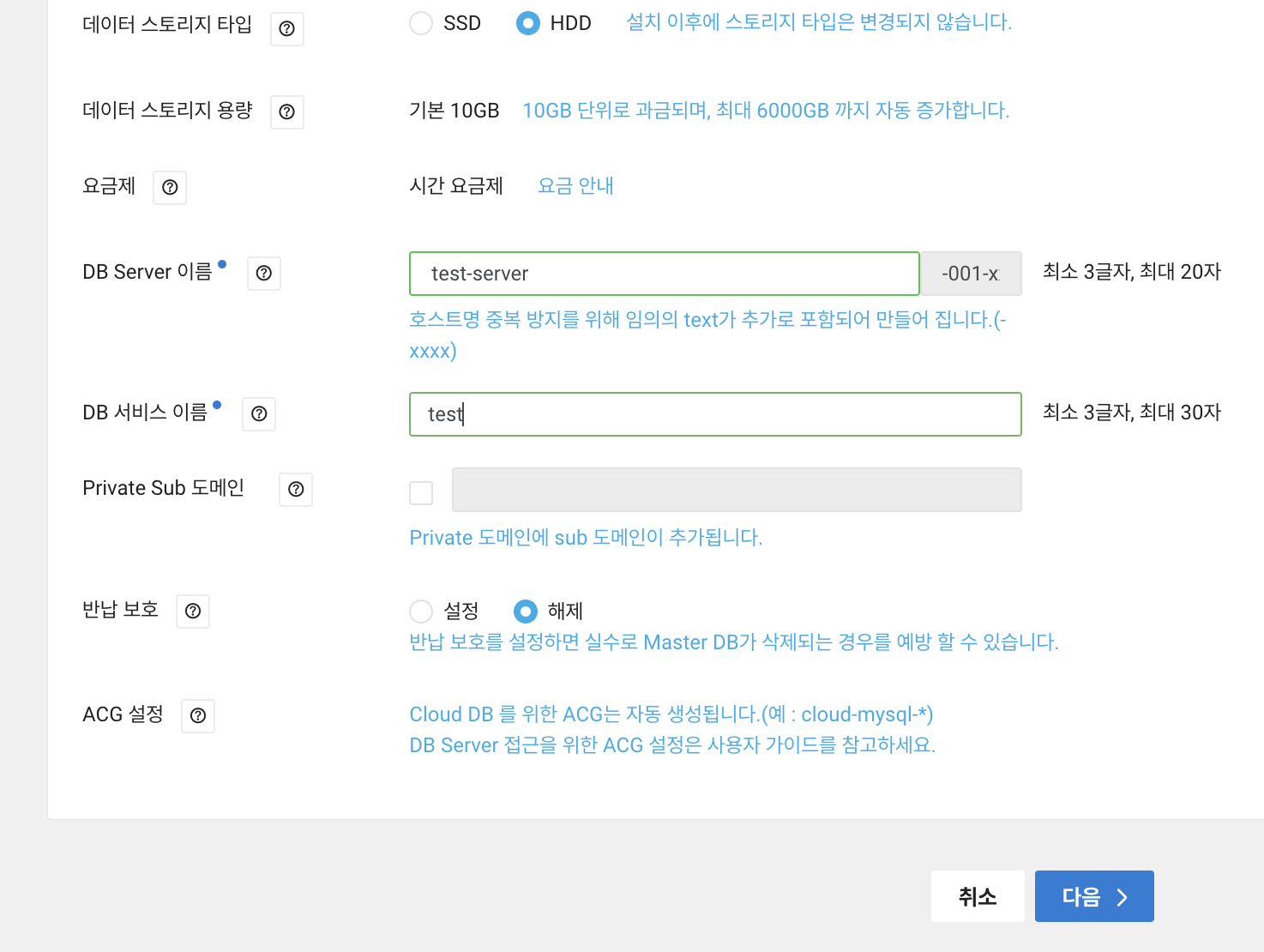Click the 반납 보호를 설정하면 helper text

coord(734,642)
